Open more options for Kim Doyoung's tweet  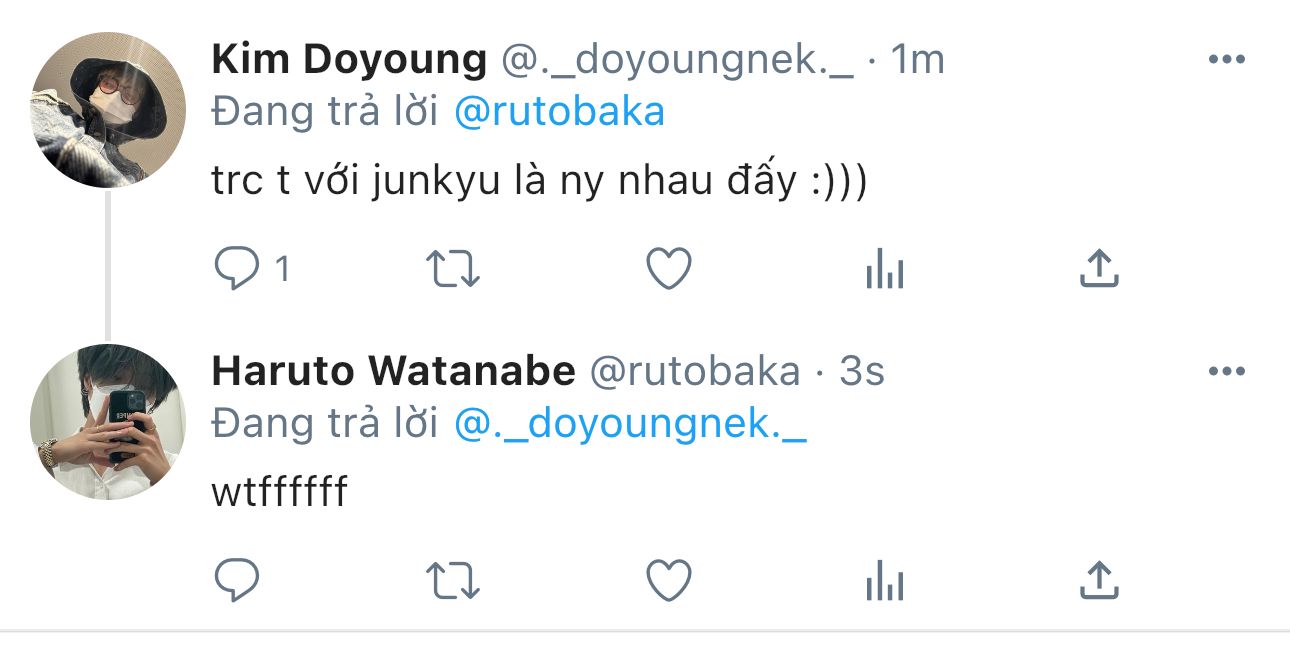click(1226, 60)
